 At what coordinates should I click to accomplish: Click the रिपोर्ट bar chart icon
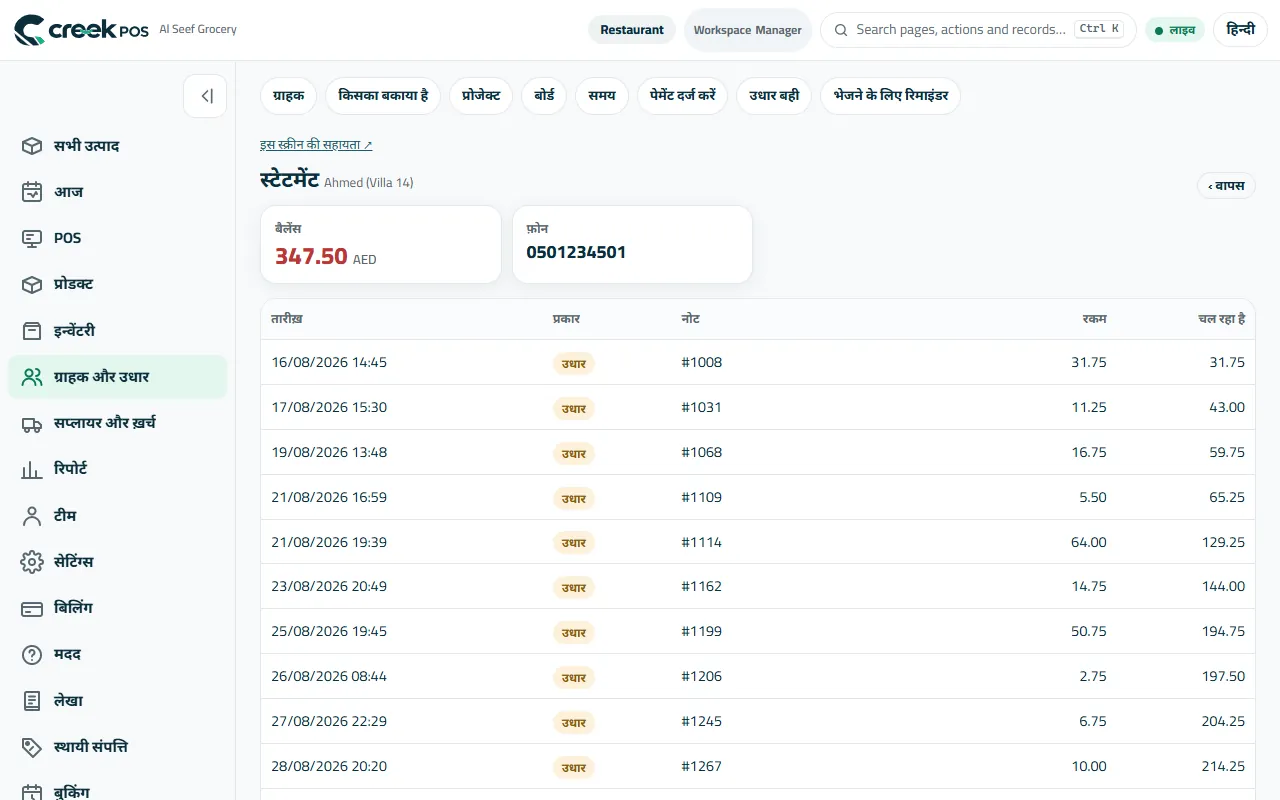click(32, 469)
